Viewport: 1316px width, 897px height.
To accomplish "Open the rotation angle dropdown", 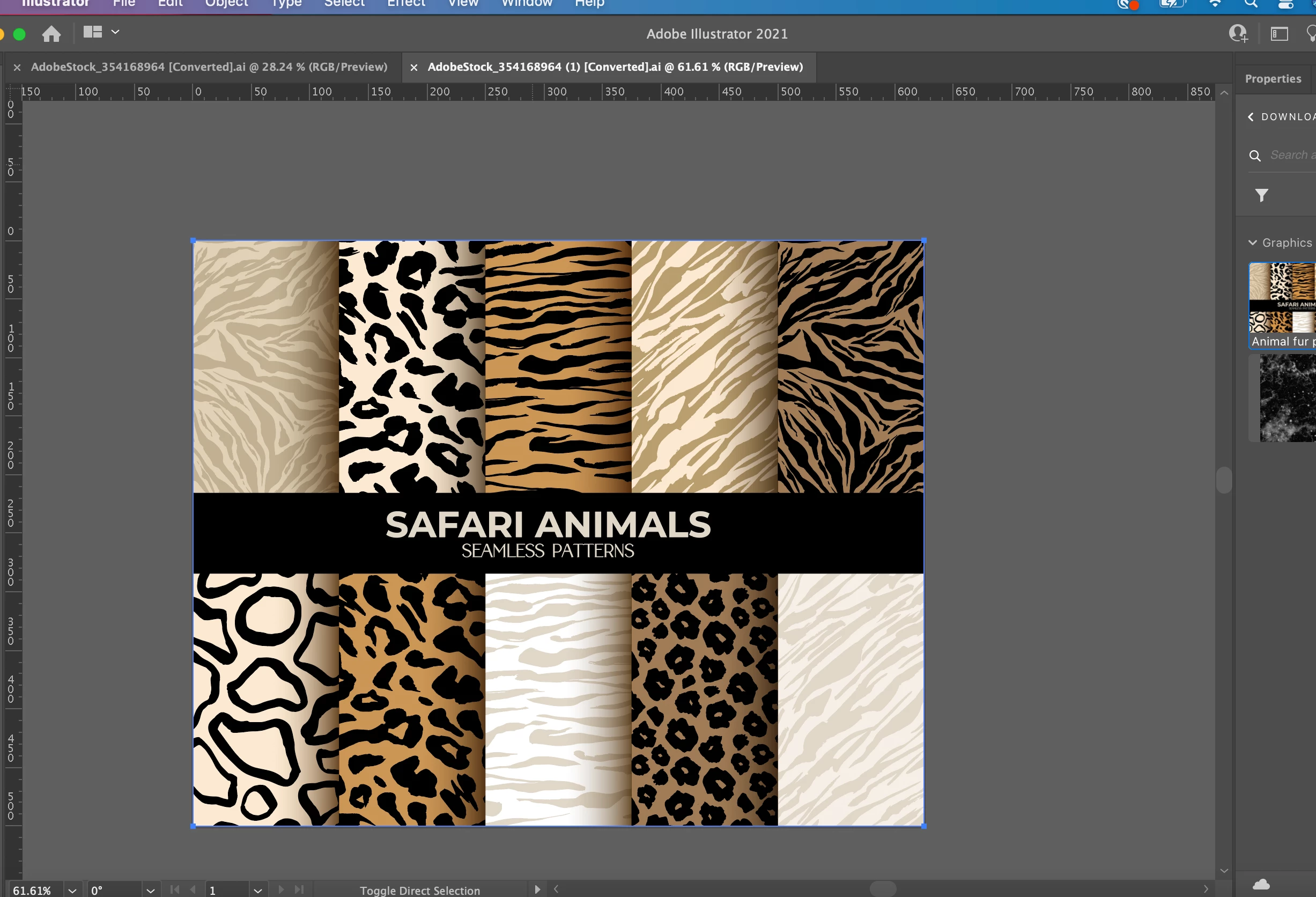I will tap(150, 890).
